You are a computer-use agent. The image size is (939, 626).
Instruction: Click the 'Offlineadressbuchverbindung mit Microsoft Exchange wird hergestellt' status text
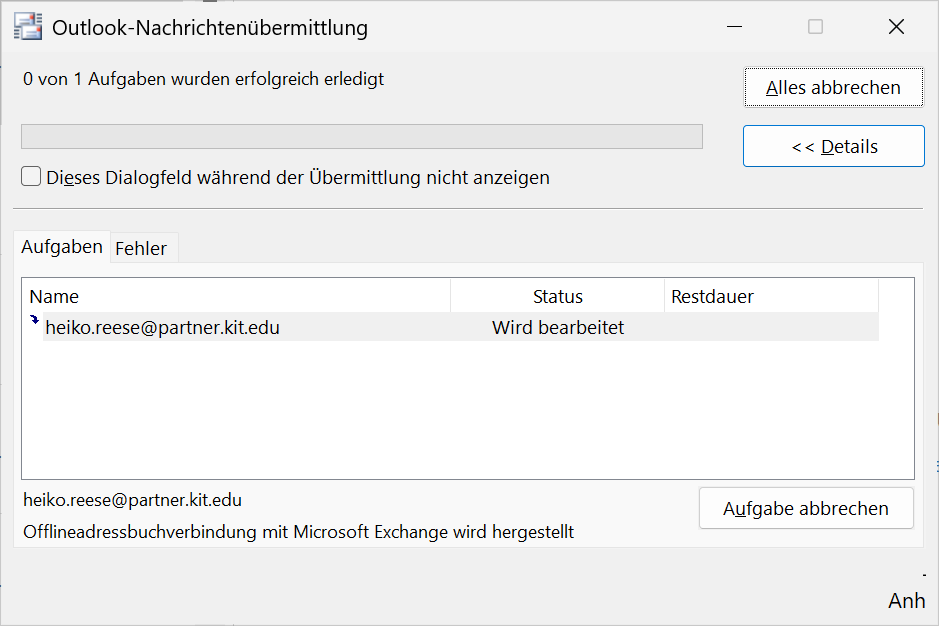click(298, 532)
